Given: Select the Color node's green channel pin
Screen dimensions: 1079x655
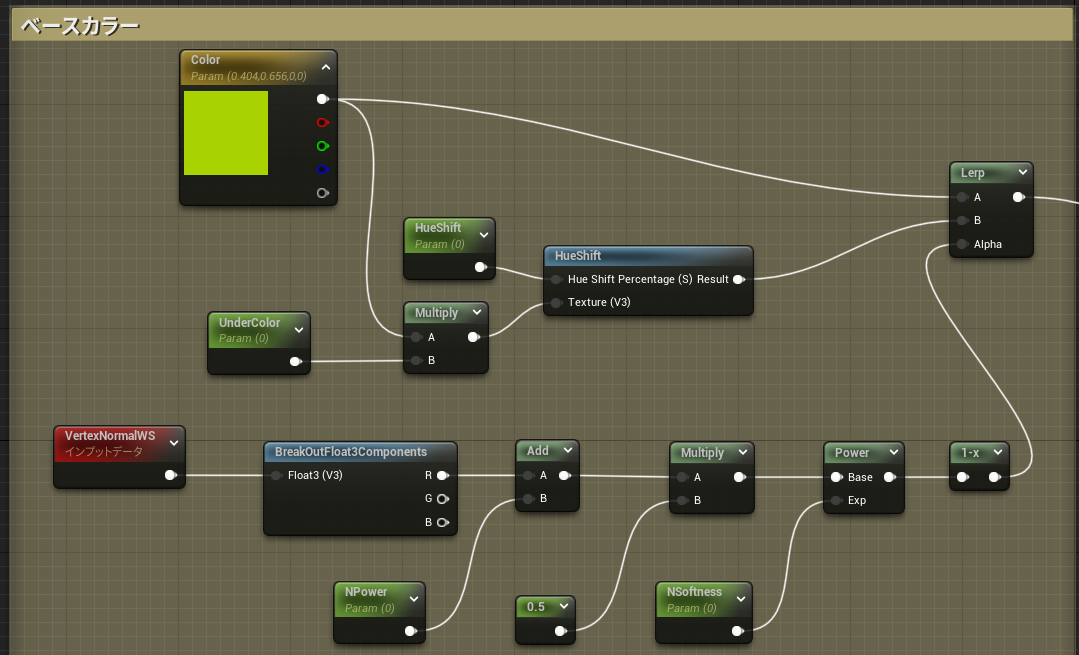Looking at the screenshot, I should point(323,146).
